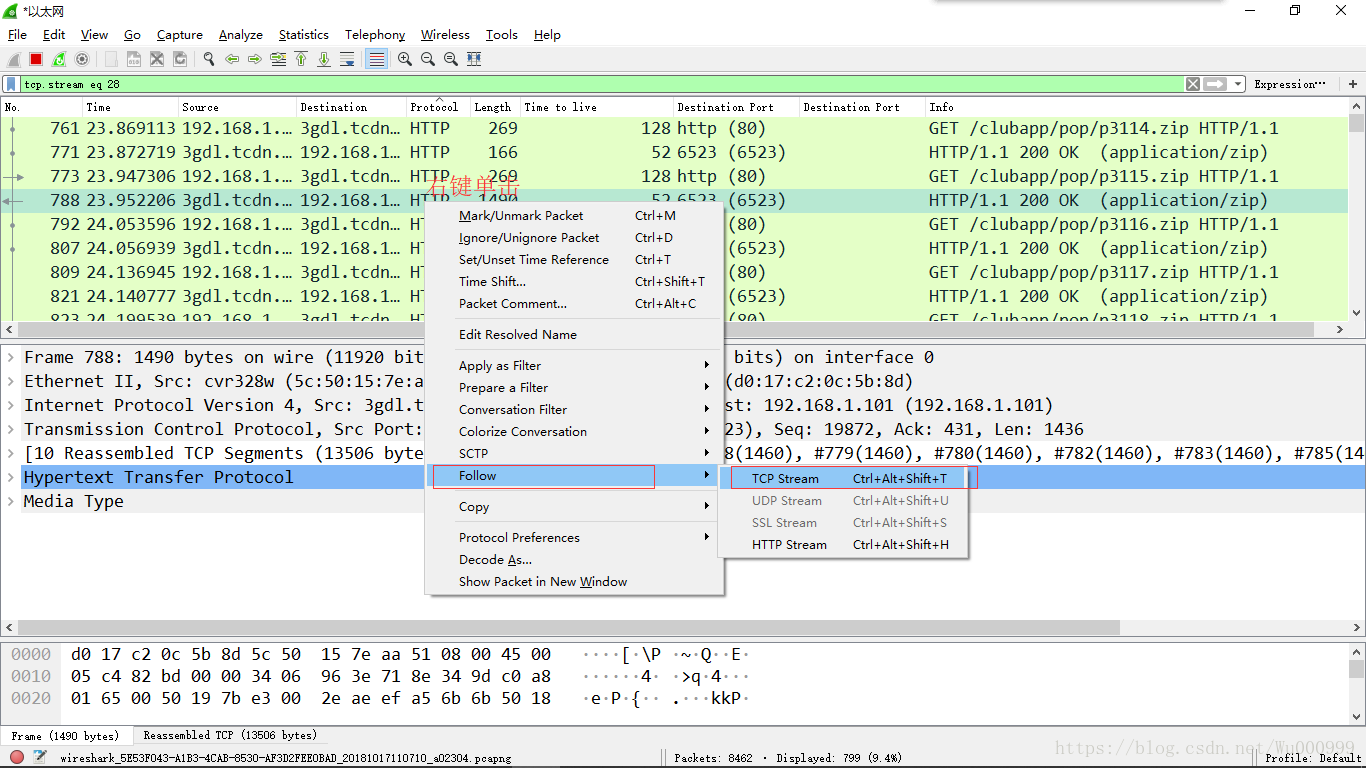
Task: Expand Transmission Control Protocol details
Action: (x=12, y=429)
